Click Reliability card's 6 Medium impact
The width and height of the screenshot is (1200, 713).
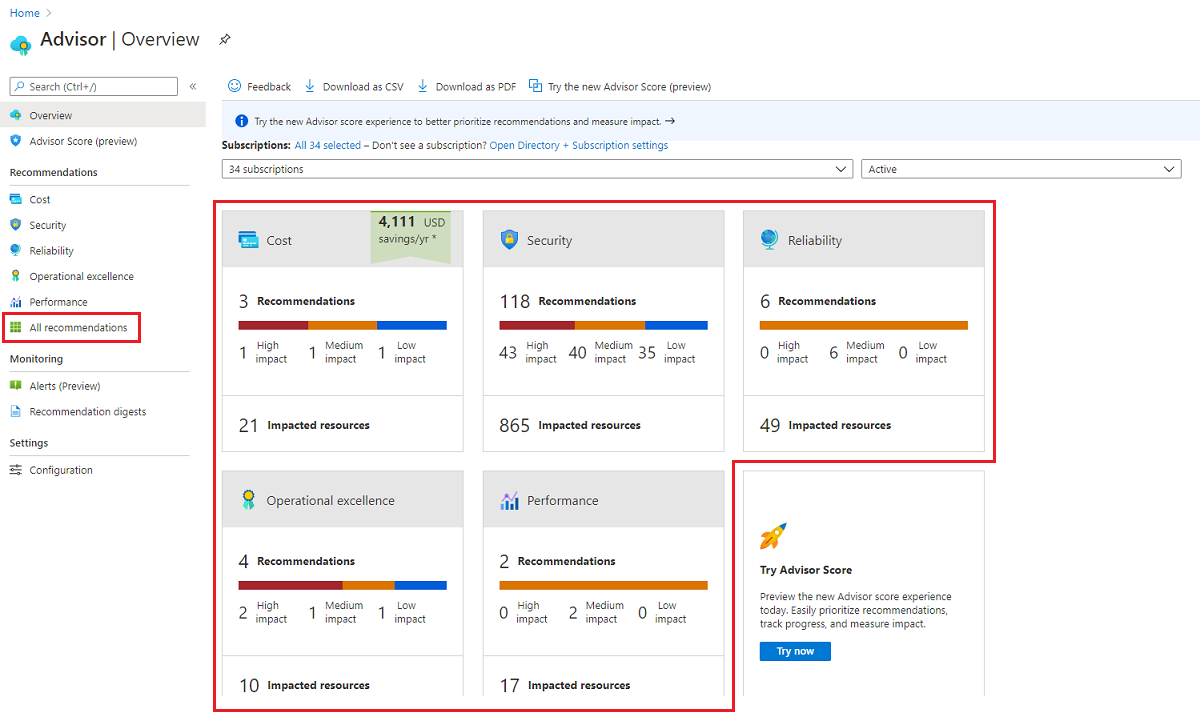[x=857, y=352]
